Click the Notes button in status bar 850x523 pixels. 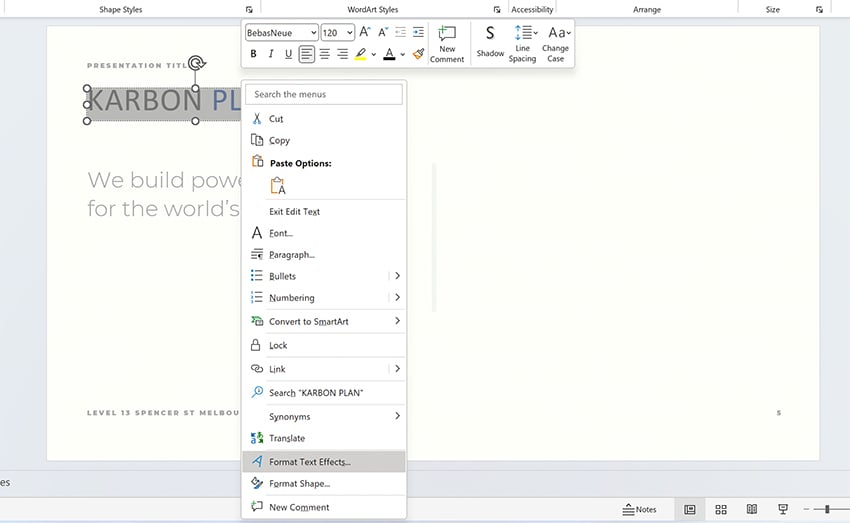click(640, 509)
